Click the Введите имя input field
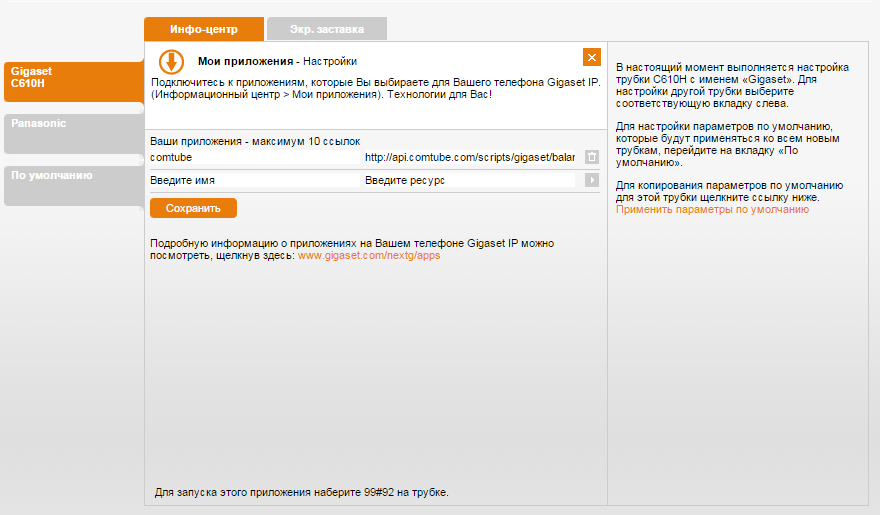 tap(252, 181)
